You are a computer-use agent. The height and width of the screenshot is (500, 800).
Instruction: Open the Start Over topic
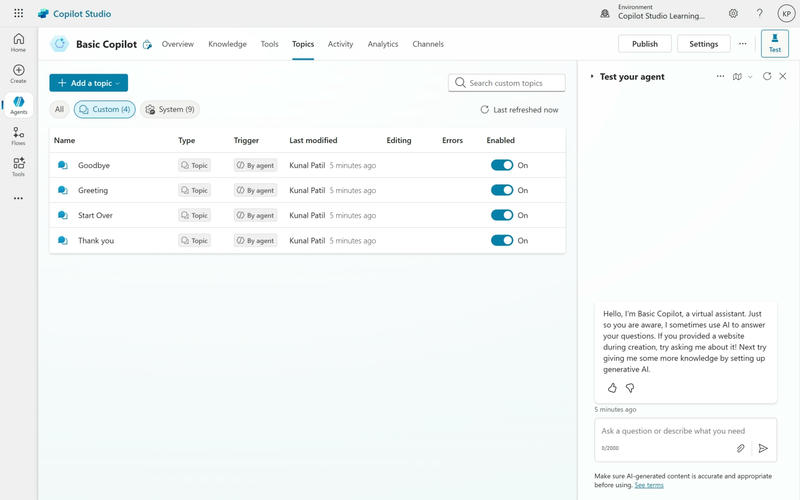point(95,215)
